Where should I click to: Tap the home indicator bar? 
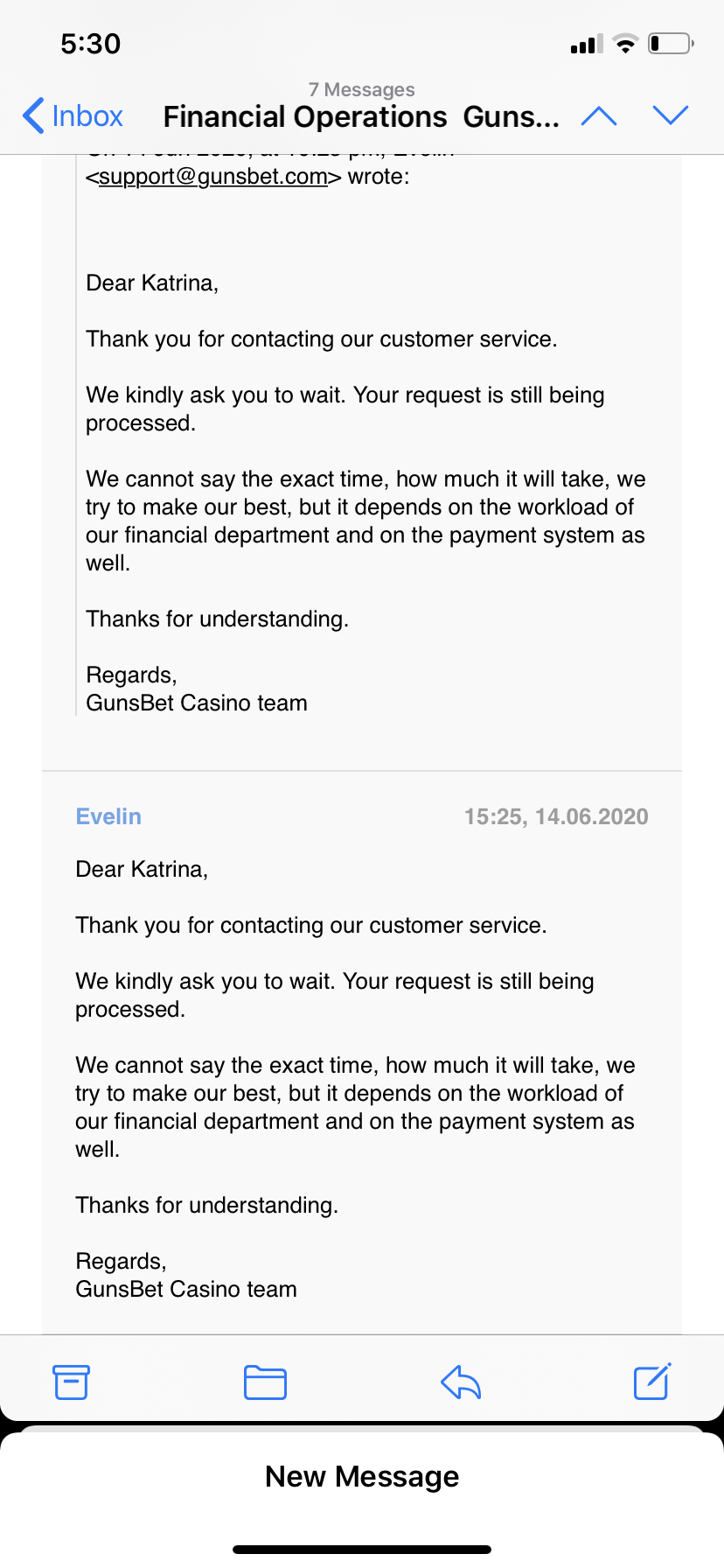pos(362,1550)
